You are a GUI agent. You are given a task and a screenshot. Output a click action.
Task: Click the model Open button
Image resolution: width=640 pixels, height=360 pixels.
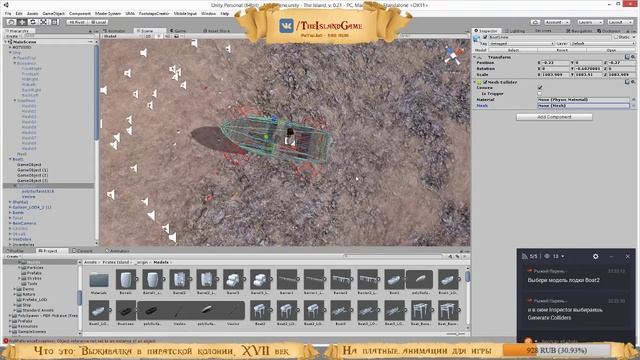[x=611, y=50]
